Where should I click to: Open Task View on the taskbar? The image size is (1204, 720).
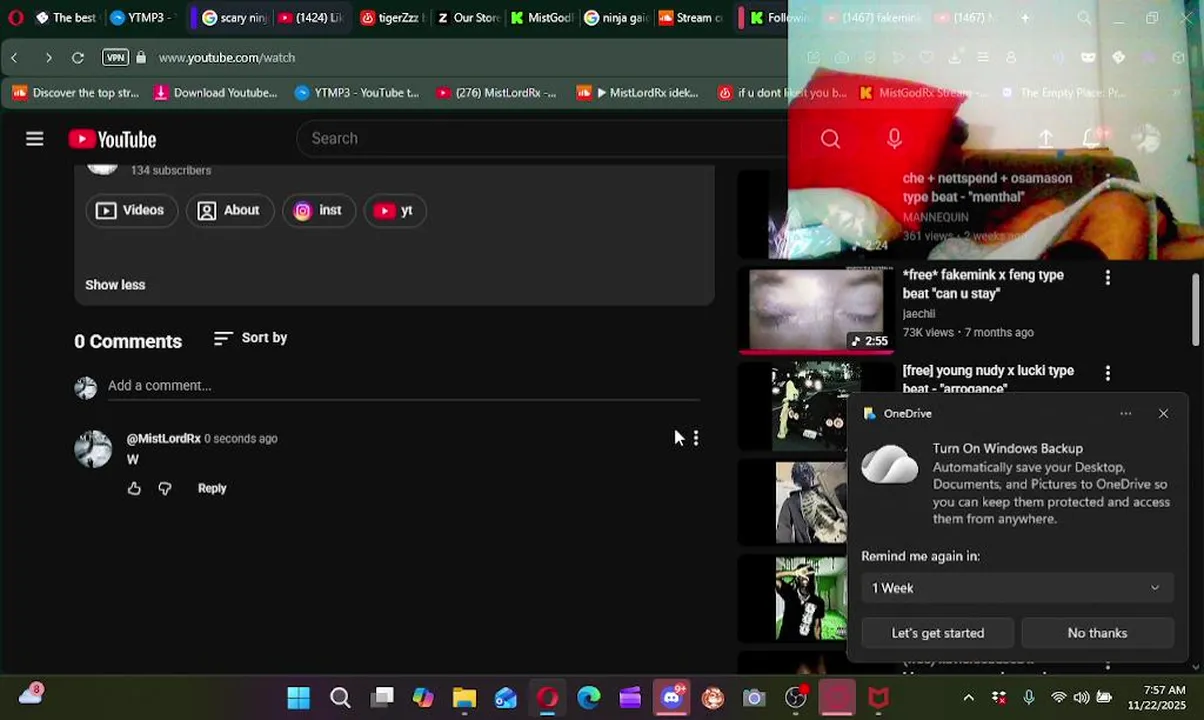point(382,697)
